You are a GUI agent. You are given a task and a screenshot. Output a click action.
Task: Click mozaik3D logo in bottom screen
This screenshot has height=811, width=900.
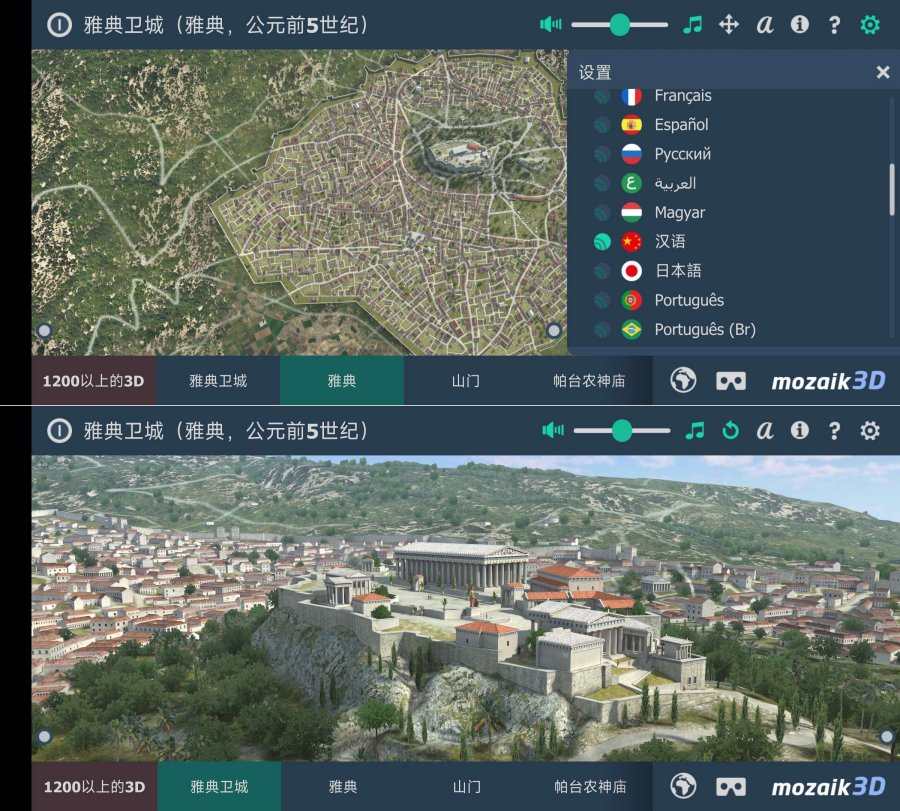click(x=828, y=787)
